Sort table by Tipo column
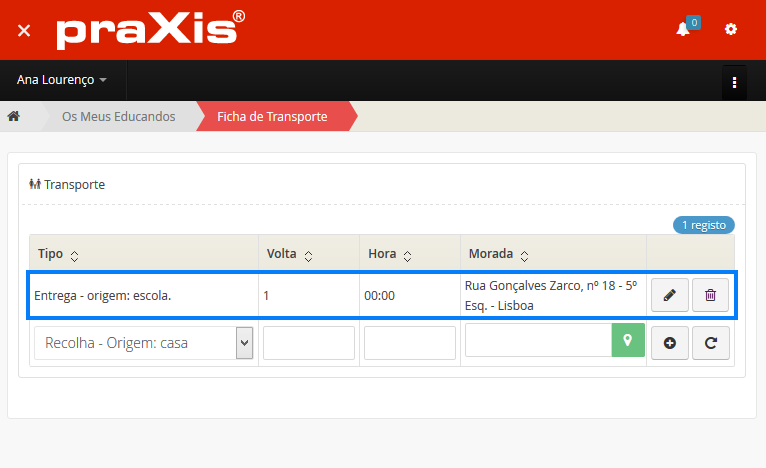 click(73, 255)
